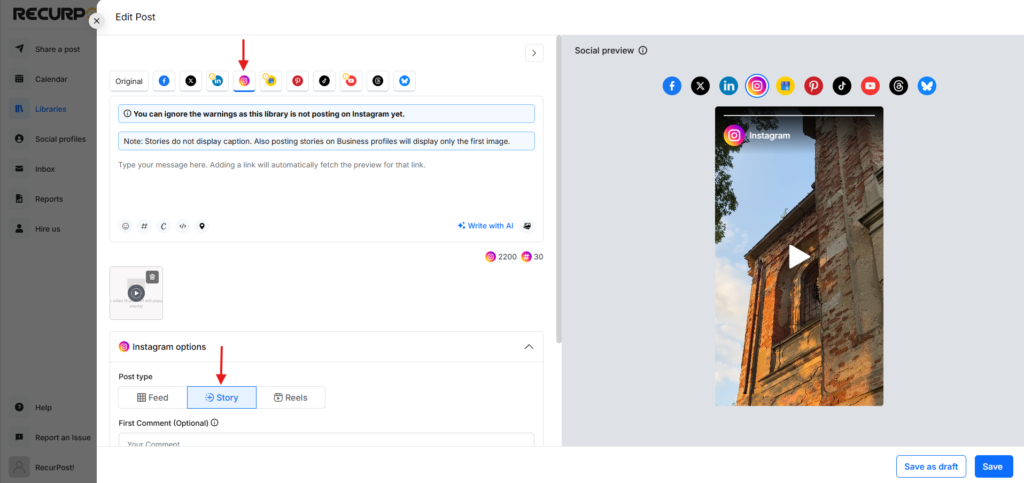Delete the attached video with the trash icon
Screen dimensions: 1024x483
152,277
